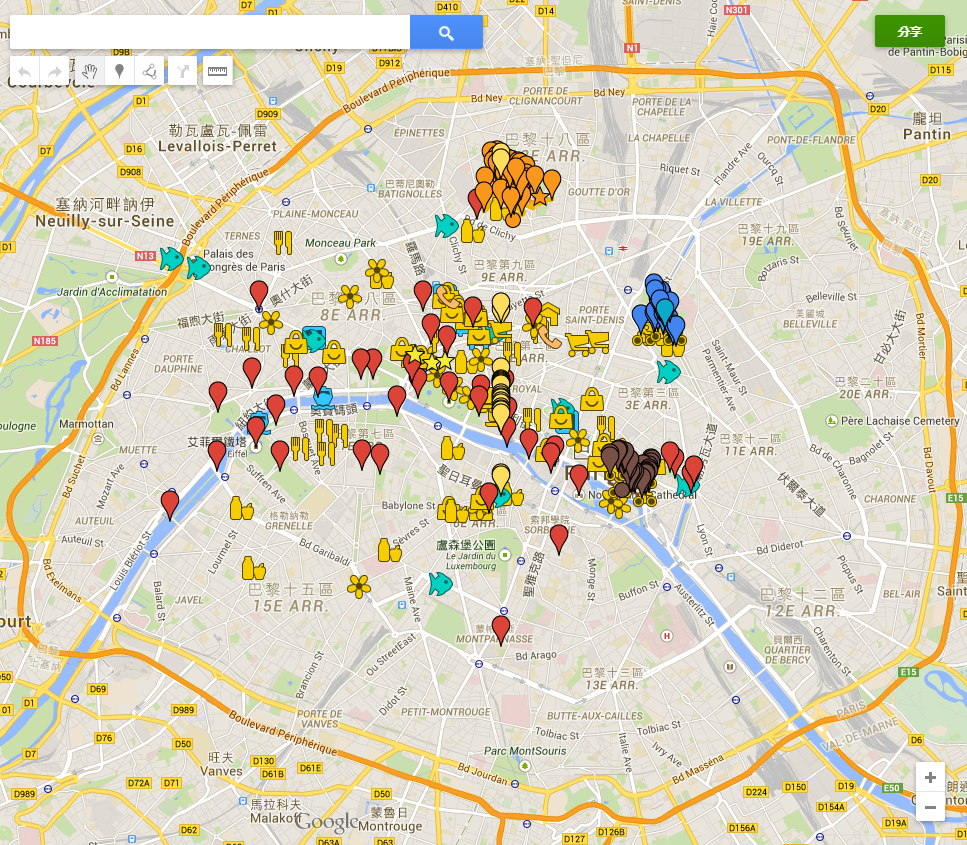
Task: Zoom in with the plus button
Action: point(930,777)
